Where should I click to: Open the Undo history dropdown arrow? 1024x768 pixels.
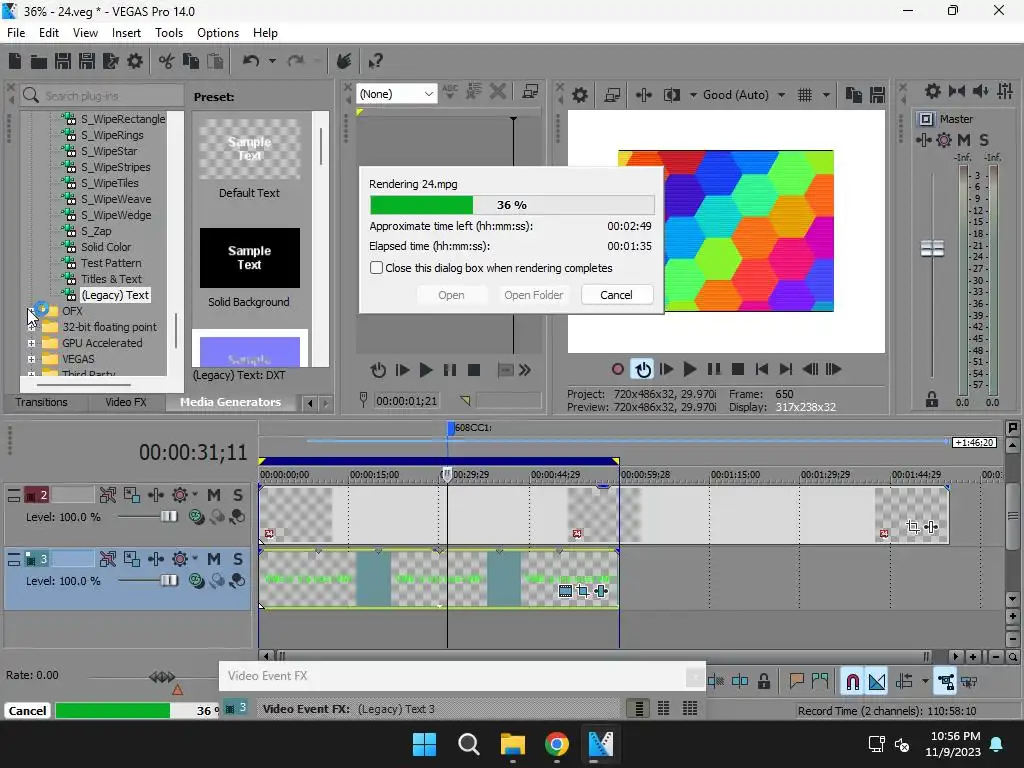272,61
